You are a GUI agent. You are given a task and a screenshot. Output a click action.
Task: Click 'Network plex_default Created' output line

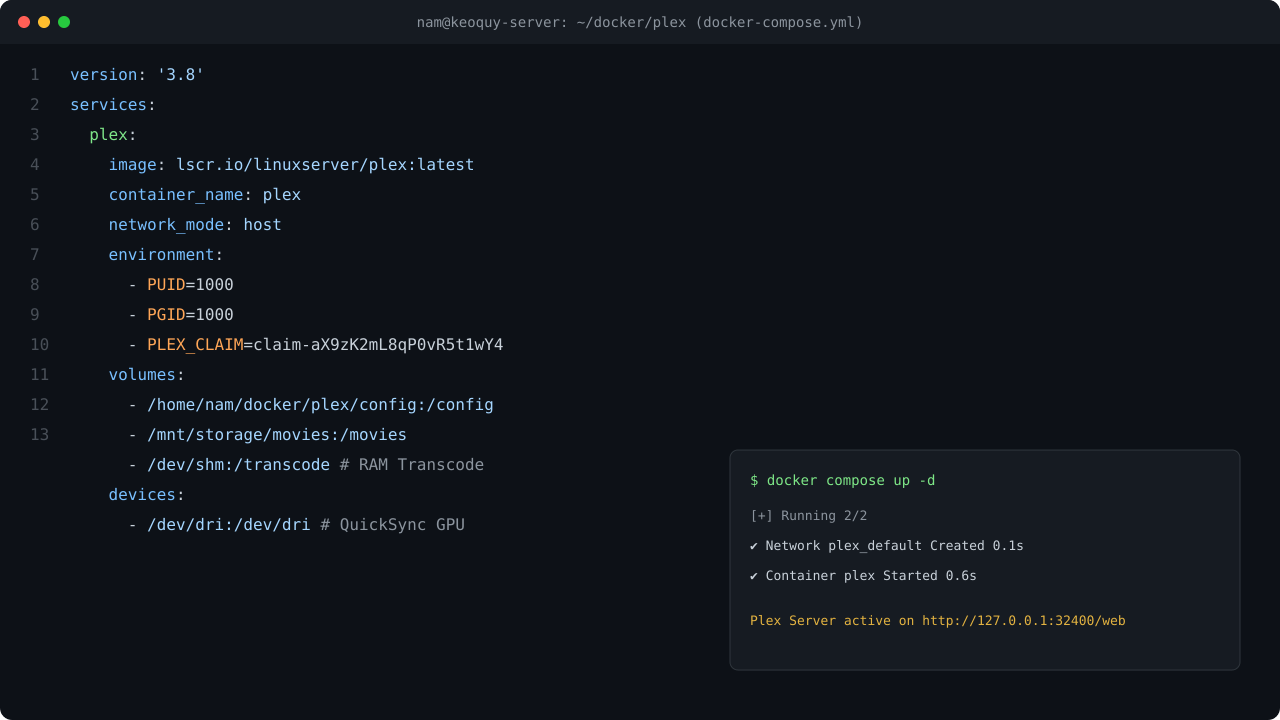pyautogui.click(x=887, y=546)
